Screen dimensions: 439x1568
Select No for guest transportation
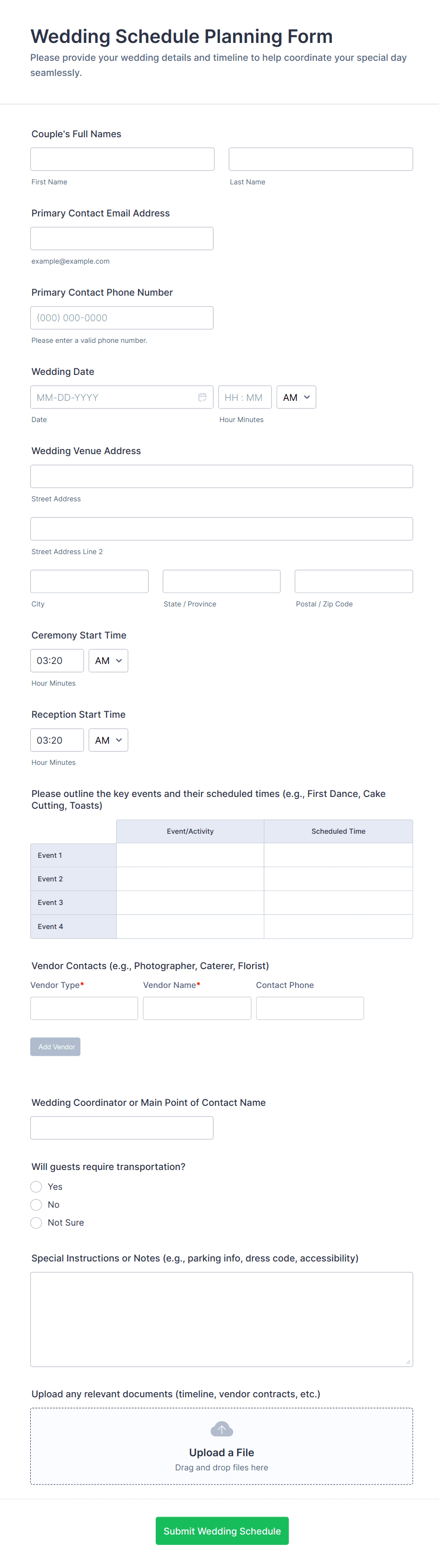pos(36,1204)
